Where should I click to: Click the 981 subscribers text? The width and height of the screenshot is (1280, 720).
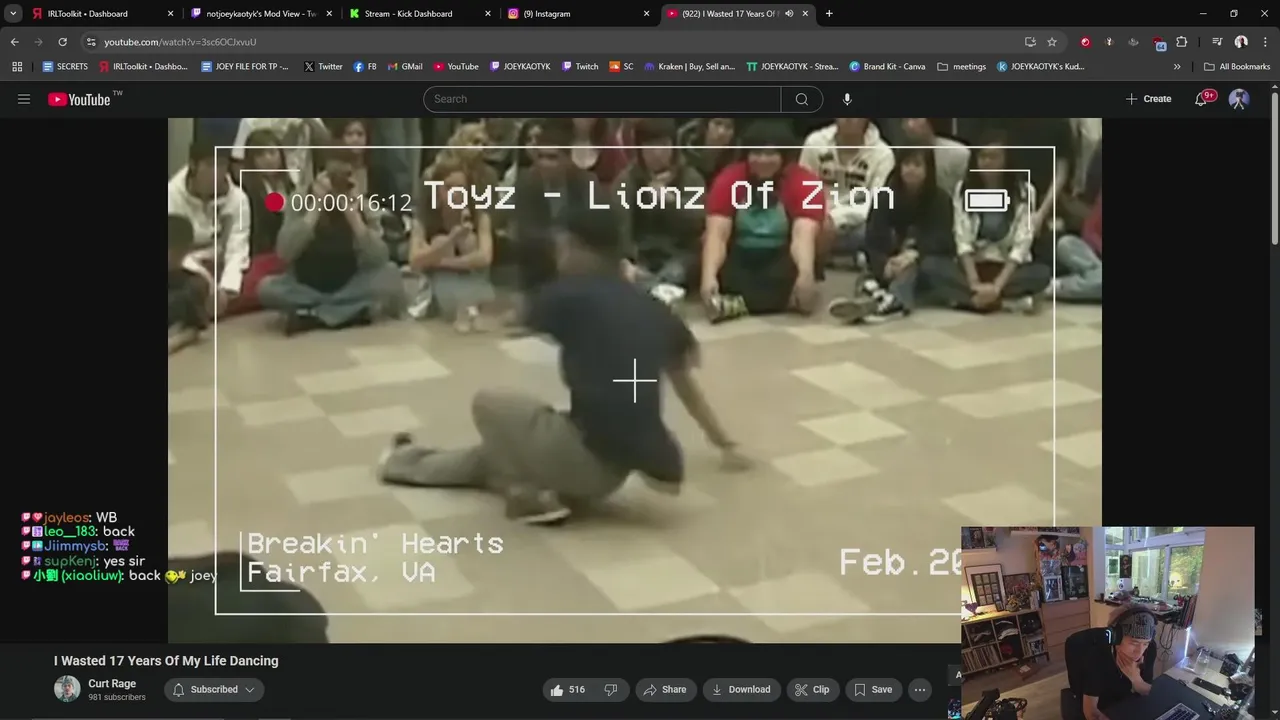[x=116, y=697]
